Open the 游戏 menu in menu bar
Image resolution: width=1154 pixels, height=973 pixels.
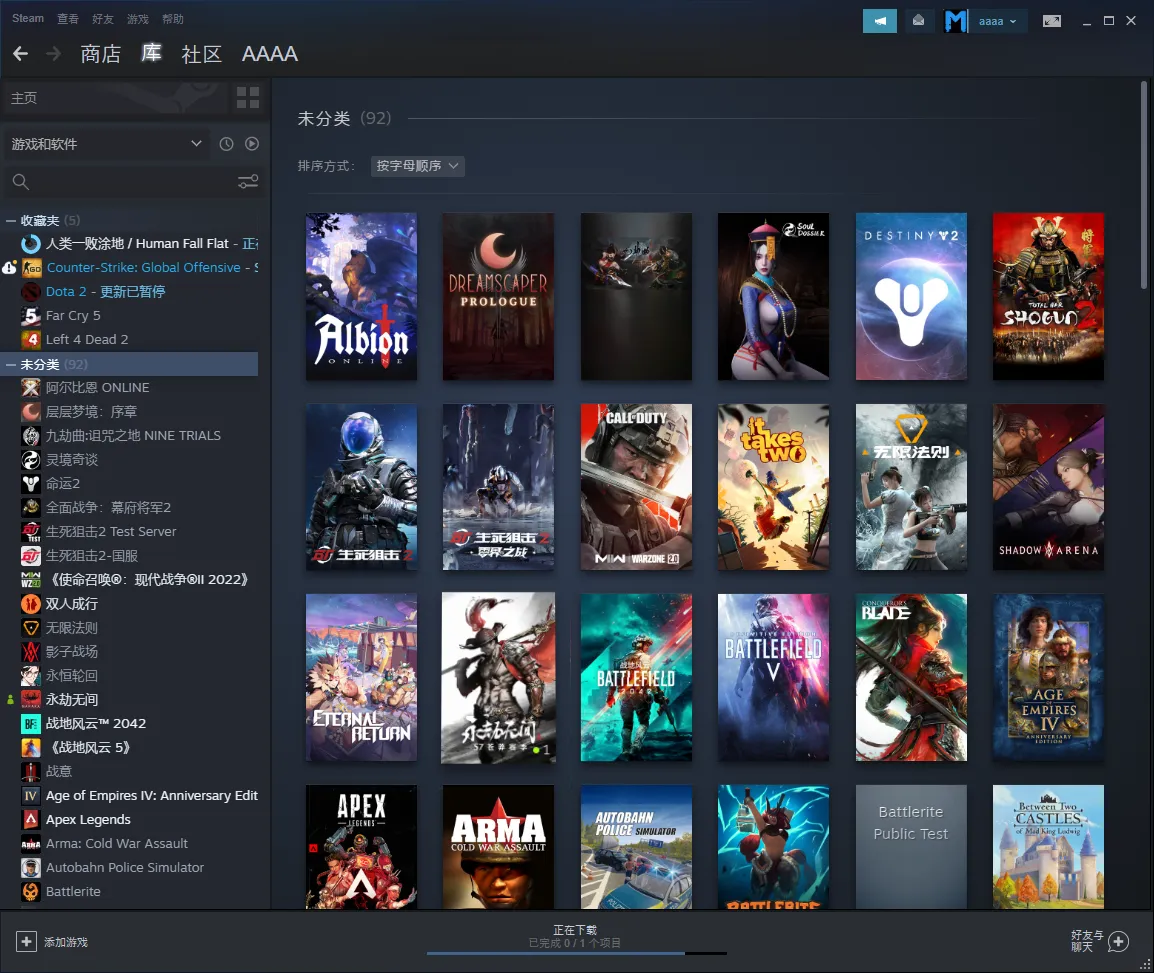click(x=138, y=19)
